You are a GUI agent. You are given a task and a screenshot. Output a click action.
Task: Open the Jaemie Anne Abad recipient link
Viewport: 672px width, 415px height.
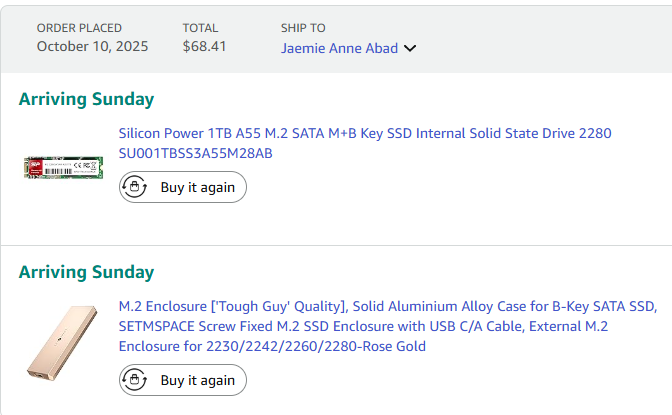(339, 48)
